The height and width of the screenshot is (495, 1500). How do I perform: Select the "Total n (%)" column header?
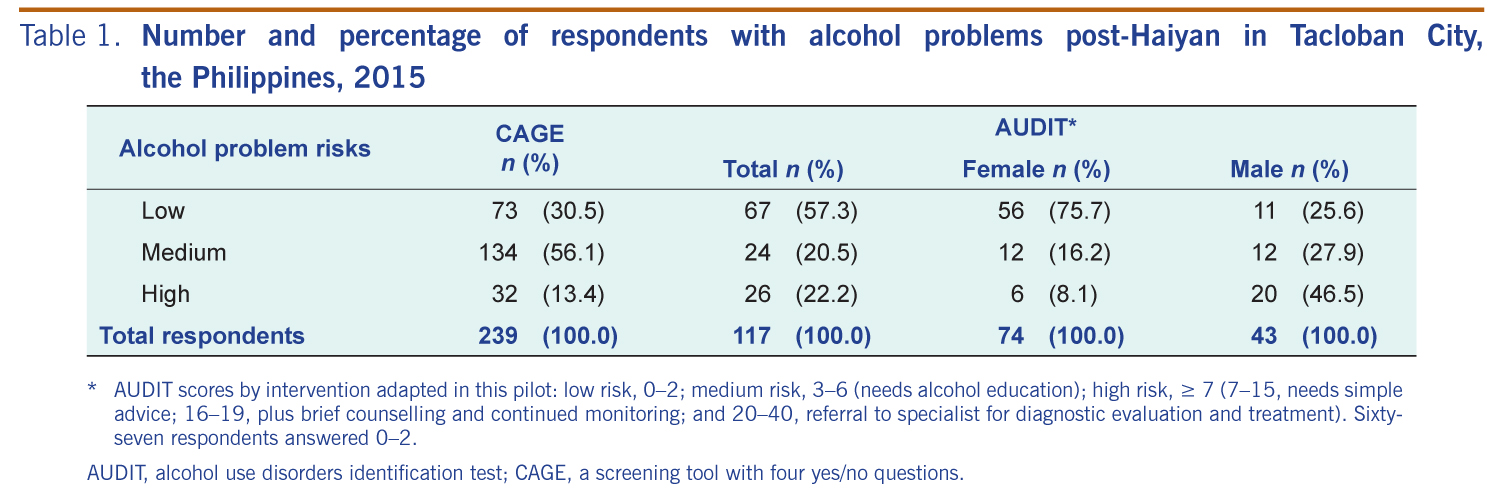click(x=783, y=170)
